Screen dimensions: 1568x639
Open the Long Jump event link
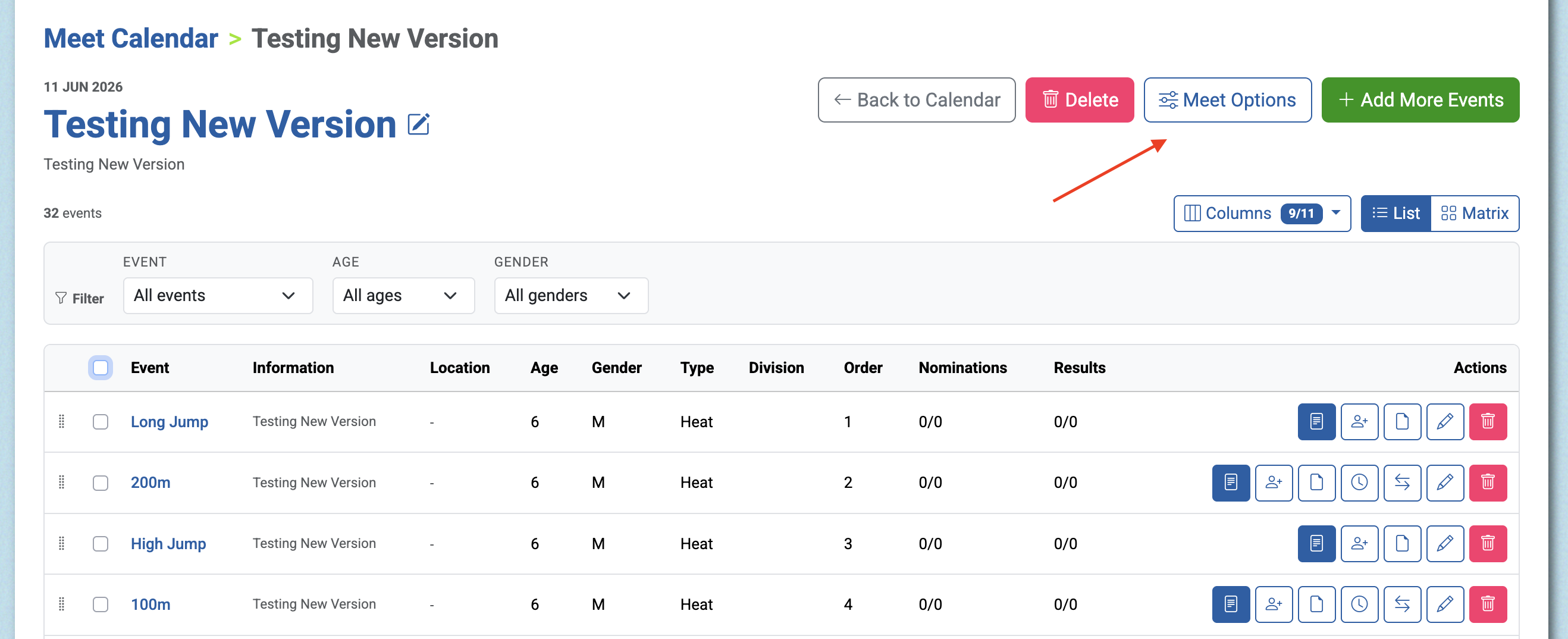(x=169, y=422)
